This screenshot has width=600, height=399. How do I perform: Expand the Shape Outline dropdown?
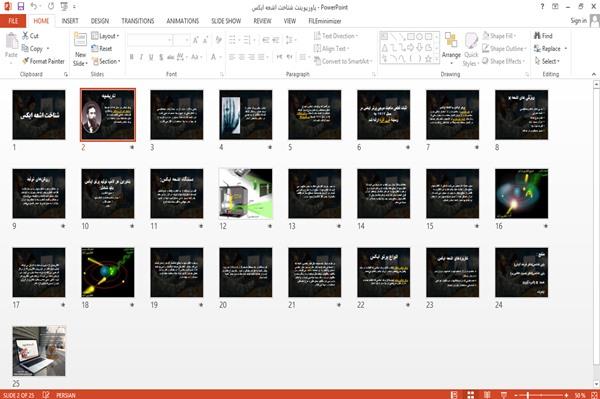pyautogui.click(x=505, y=49)
